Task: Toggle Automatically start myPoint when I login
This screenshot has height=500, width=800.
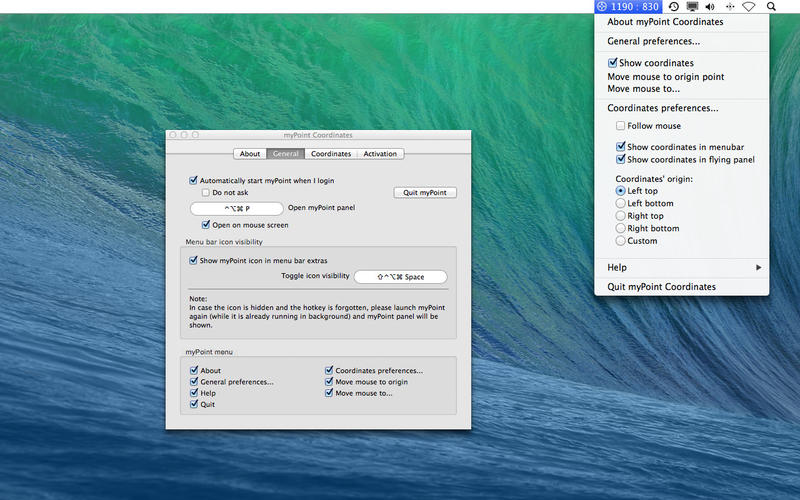Action: (x=193, y=180)
